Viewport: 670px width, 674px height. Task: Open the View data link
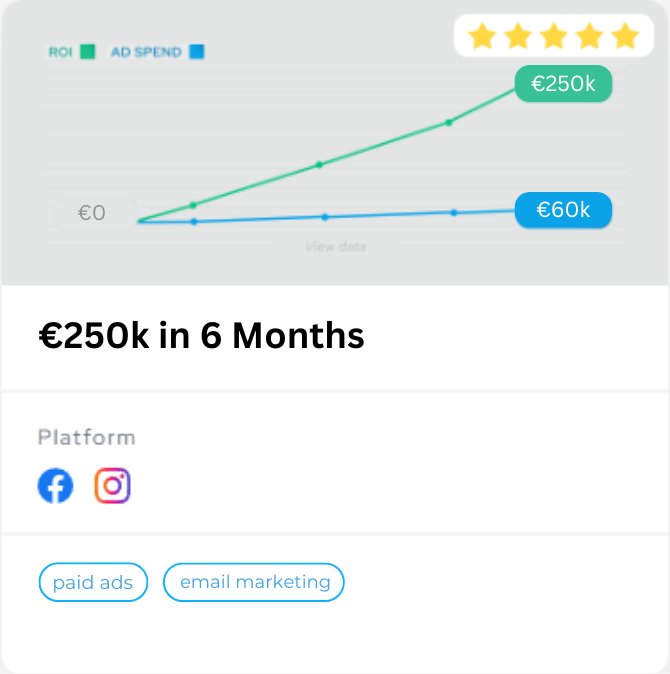click(336, 247)
